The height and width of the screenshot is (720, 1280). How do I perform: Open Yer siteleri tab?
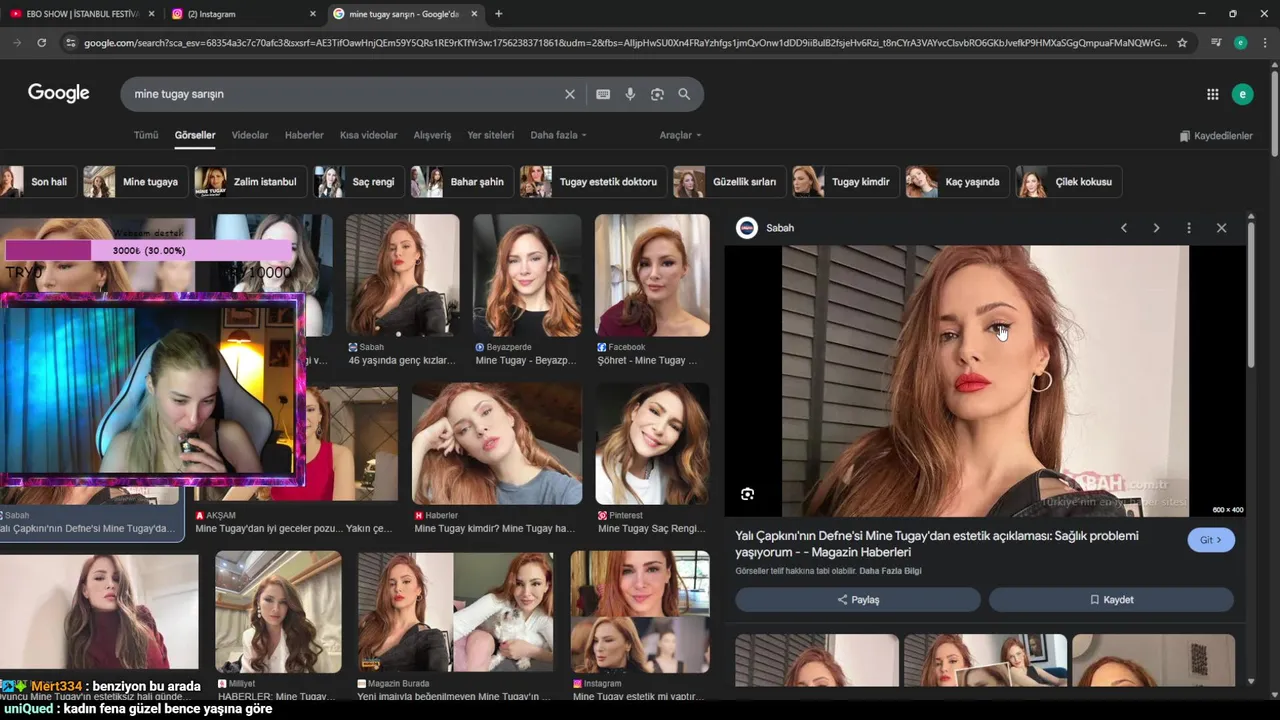(x=490, y=135)
